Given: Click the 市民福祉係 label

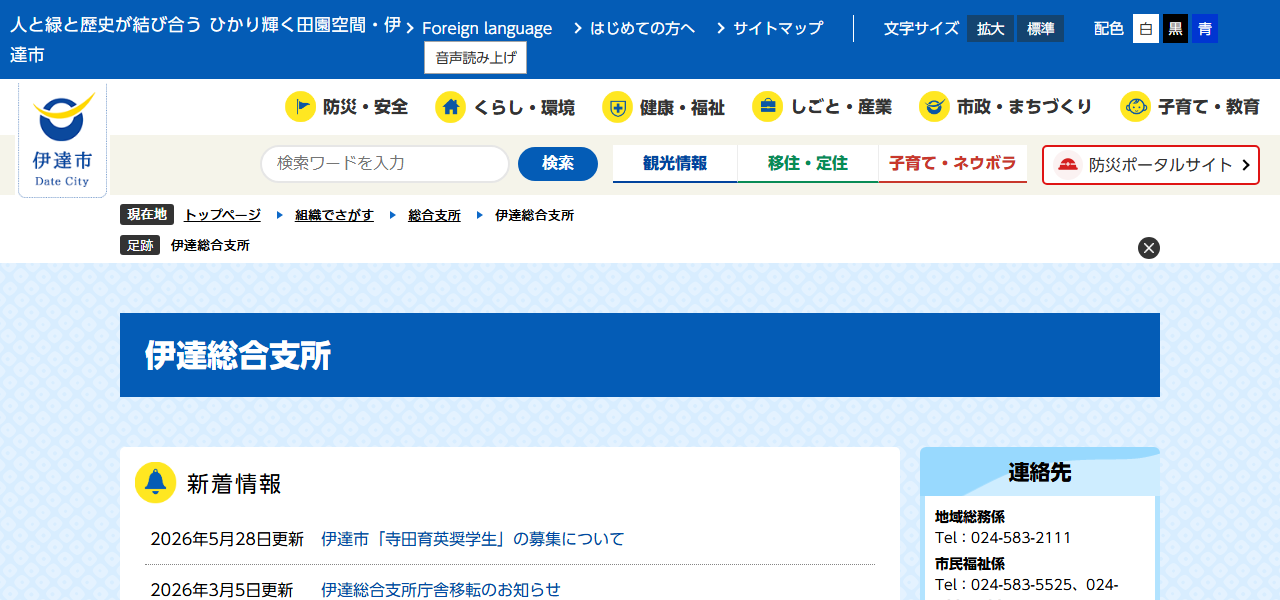Looking at the screenshot, I should (x=970, y=564).
